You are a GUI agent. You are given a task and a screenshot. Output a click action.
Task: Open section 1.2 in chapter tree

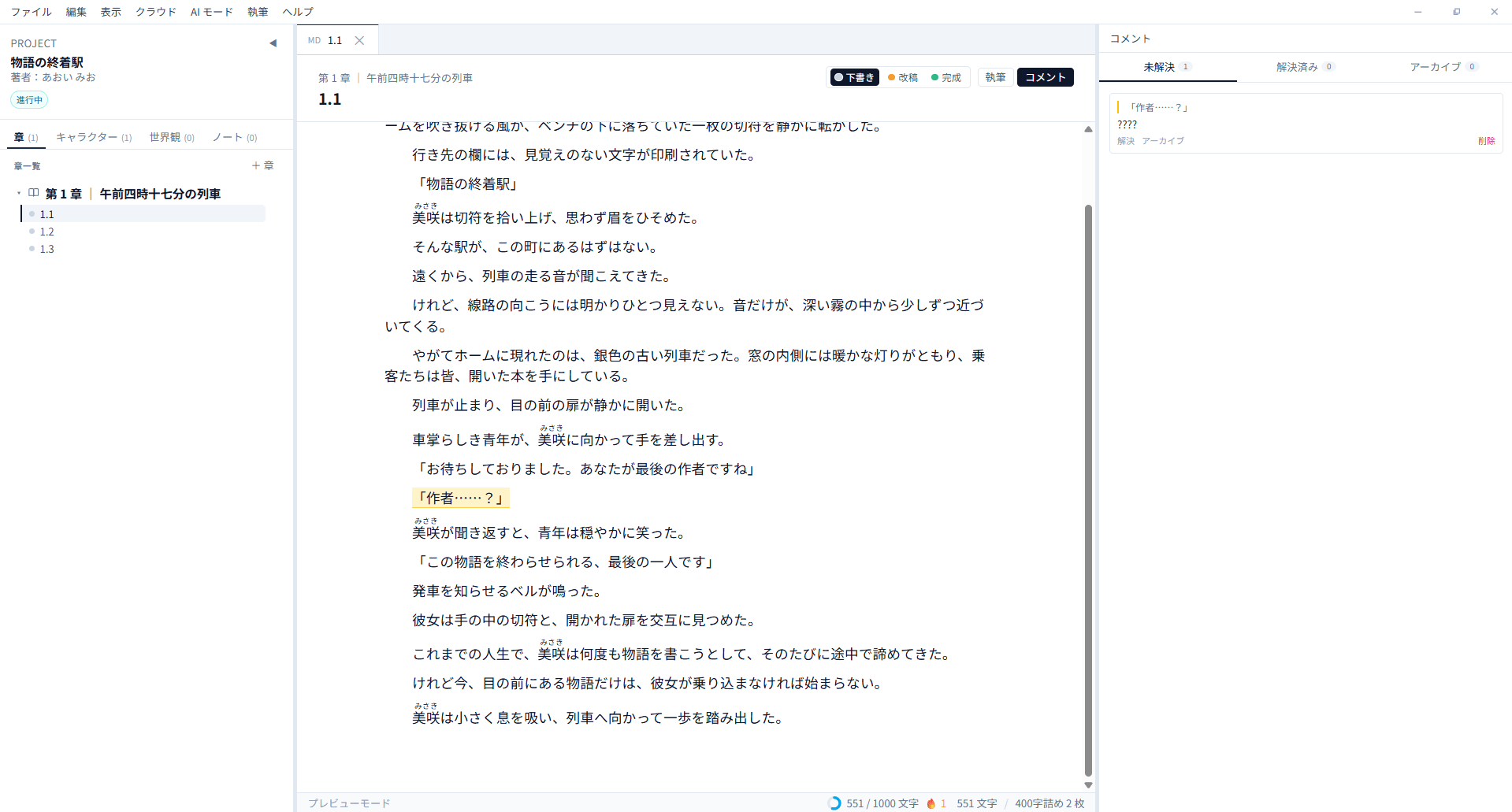[143, 232]
